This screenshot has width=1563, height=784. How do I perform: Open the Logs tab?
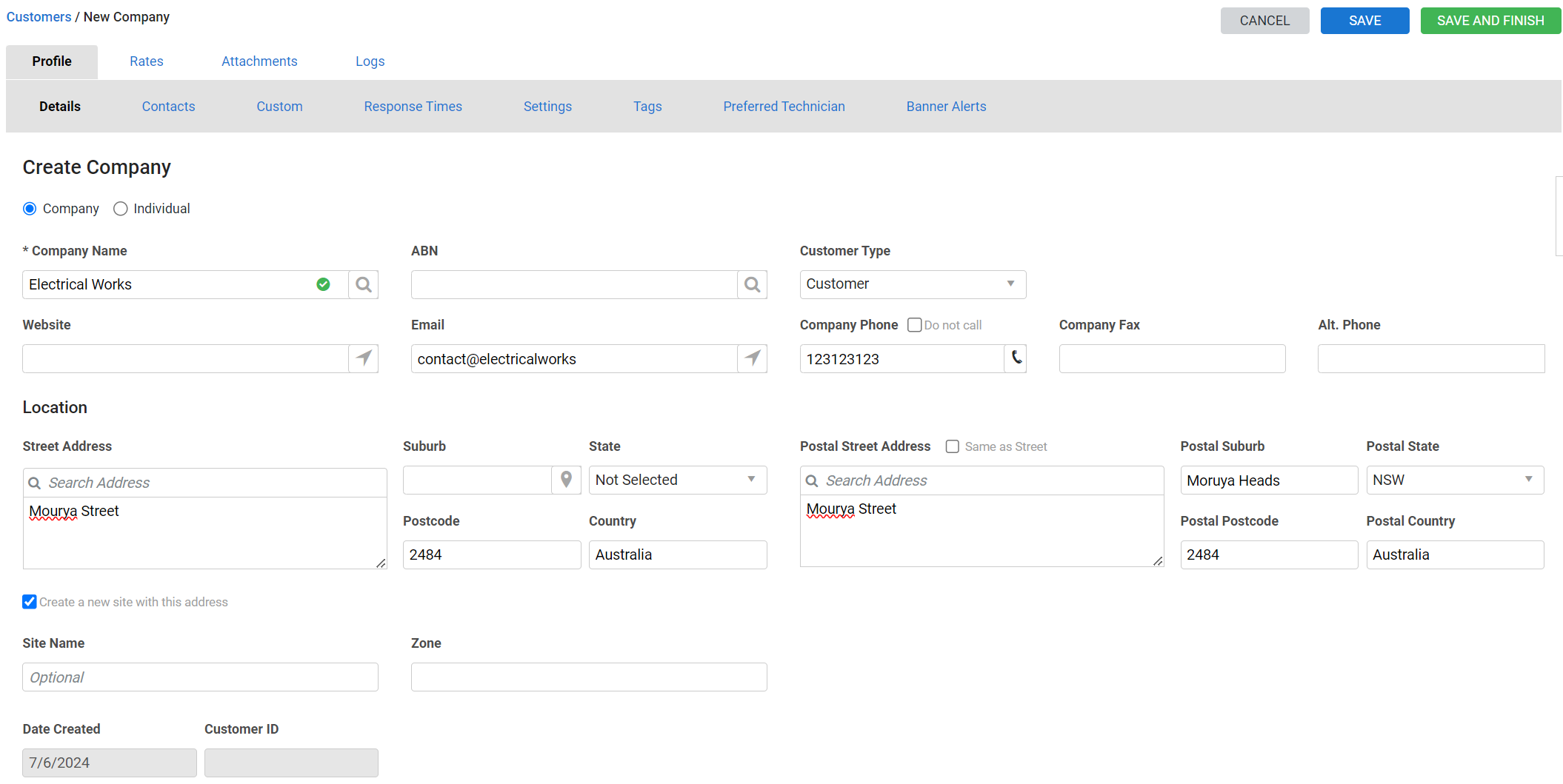(x=370, y=61)
